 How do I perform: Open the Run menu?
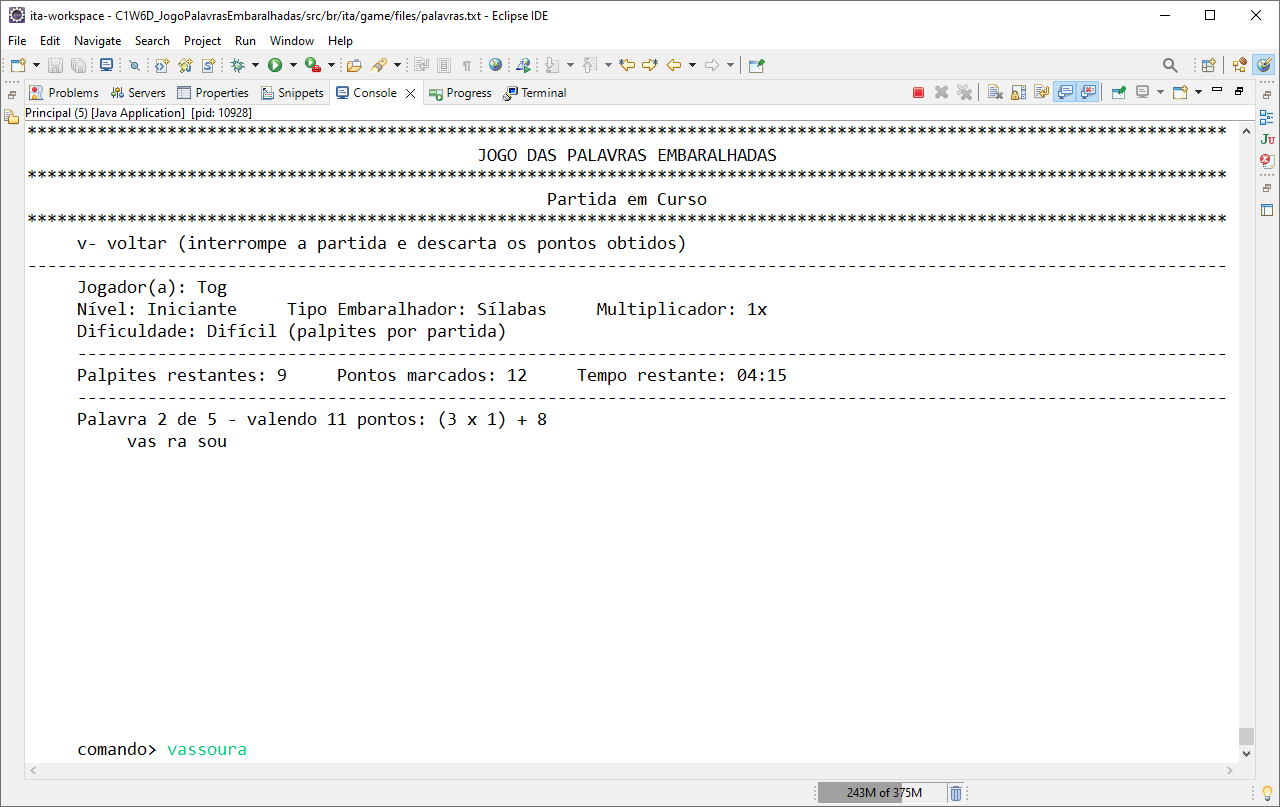point(245,41)
